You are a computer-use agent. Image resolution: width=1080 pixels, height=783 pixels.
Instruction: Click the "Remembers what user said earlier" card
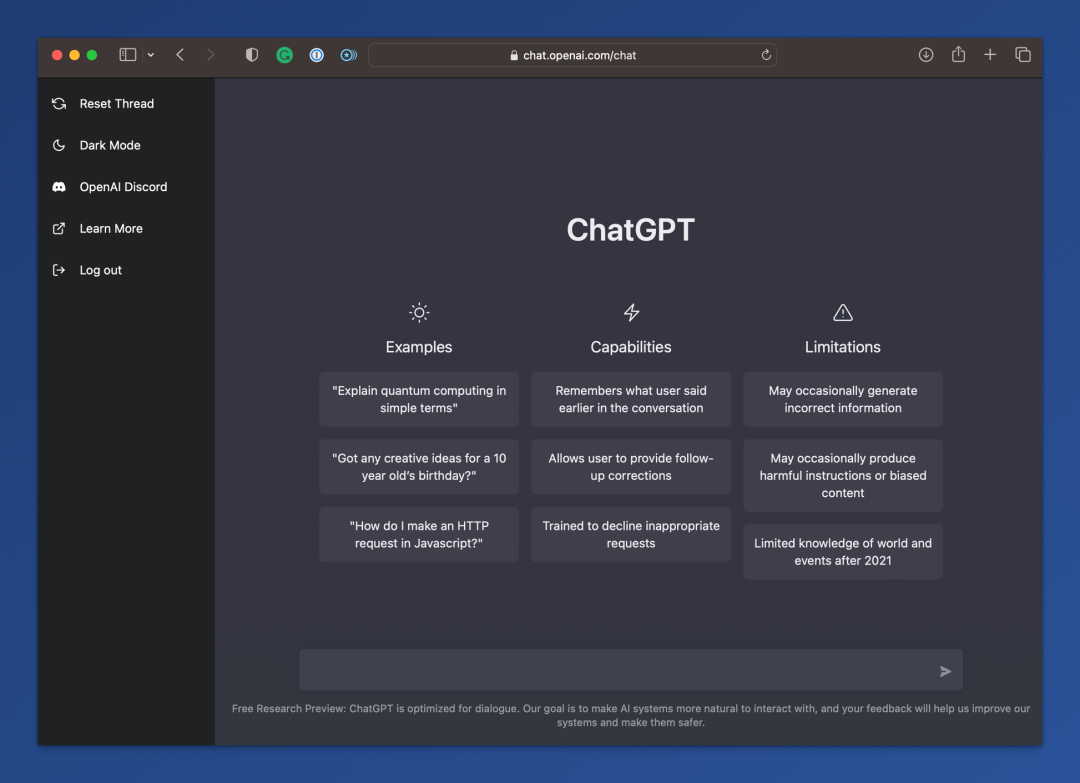point(631,399)
